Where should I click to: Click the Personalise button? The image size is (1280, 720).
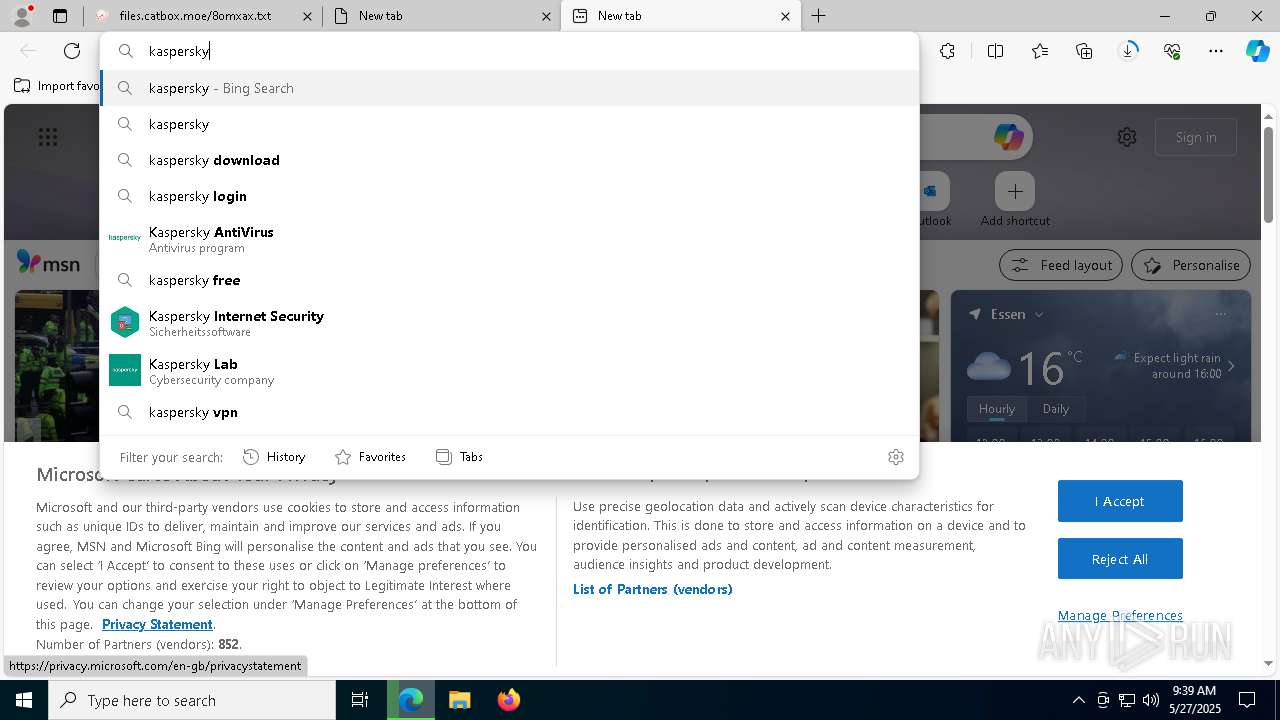[1191, 265]
